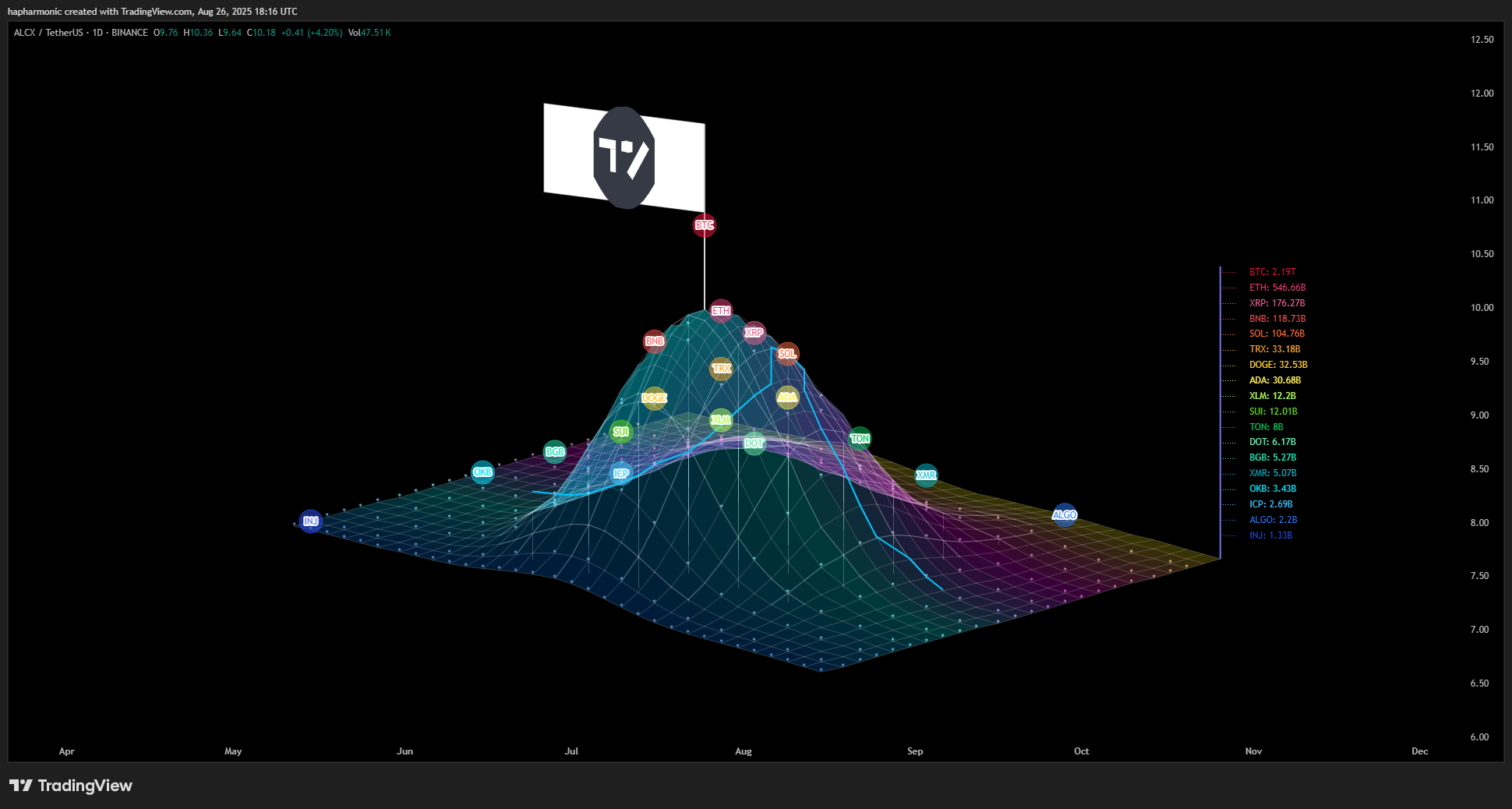Screen dimensions: 1512x809
Task: Select the XLM: 12.2B legend entry
Action: point(1272,396)
